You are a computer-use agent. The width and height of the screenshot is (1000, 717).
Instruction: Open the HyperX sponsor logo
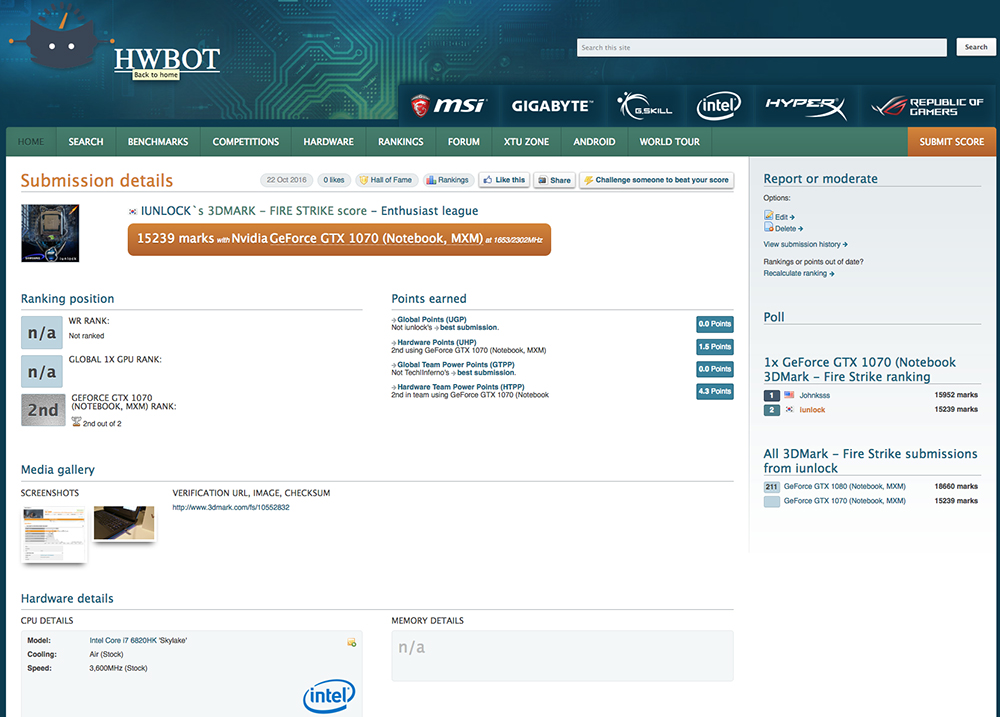pos(805,107)
